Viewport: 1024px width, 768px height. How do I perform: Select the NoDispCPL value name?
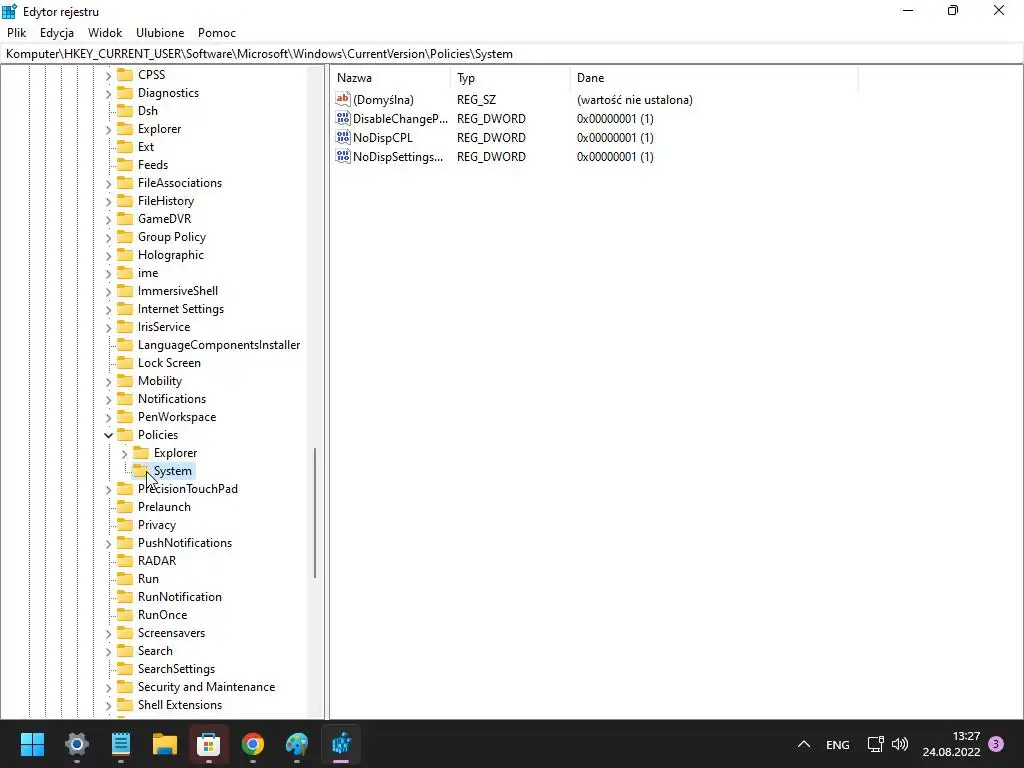click(x=383, y=138)
